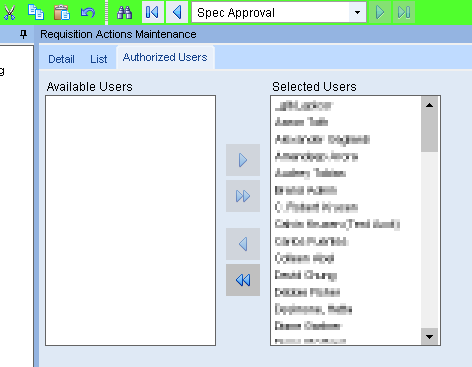The height and width of the screenshot is (367, 472).
Task: Go to the next record
Action: pos(380,12)
